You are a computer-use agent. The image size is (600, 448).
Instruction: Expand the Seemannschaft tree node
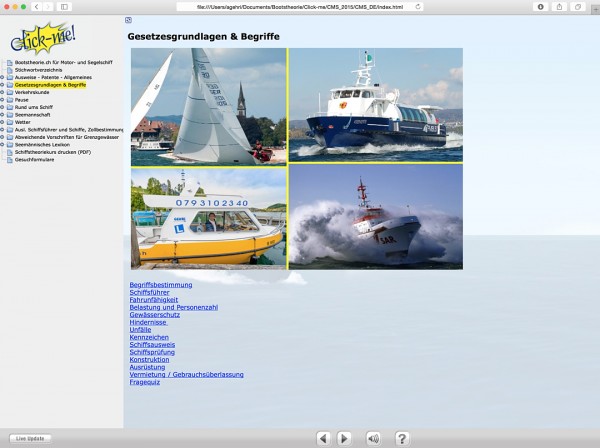(2, 115)
